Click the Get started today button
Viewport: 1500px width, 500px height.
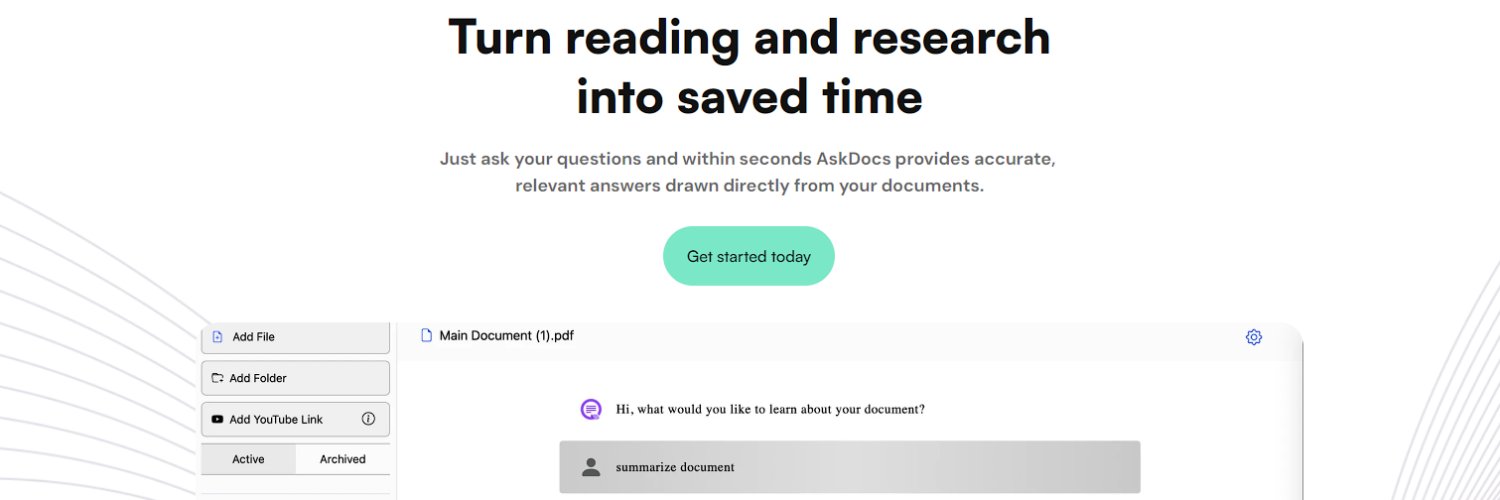coord(748,256)
